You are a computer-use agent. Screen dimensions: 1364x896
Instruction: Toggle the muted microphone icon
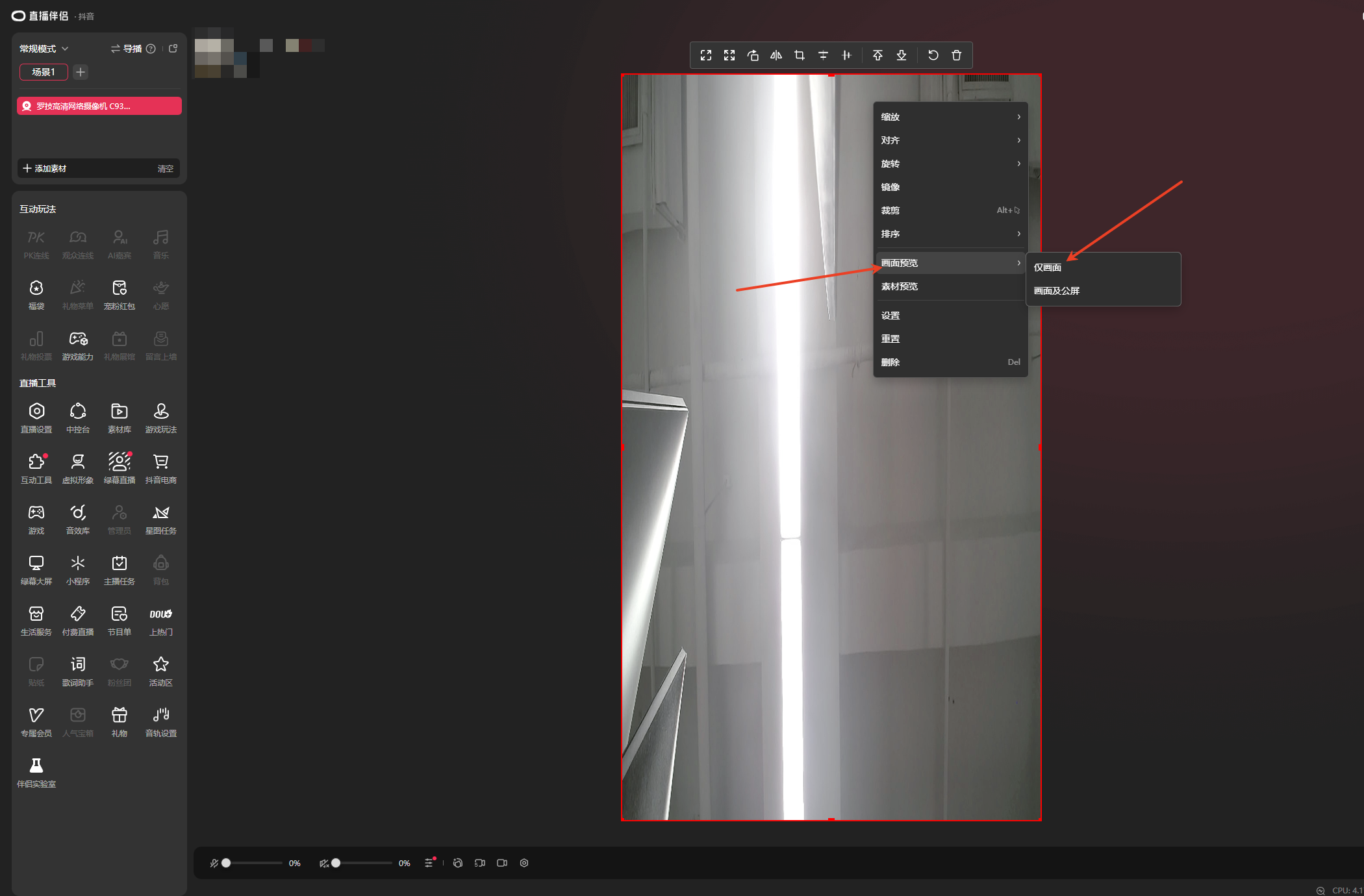[x=214, y=863]
